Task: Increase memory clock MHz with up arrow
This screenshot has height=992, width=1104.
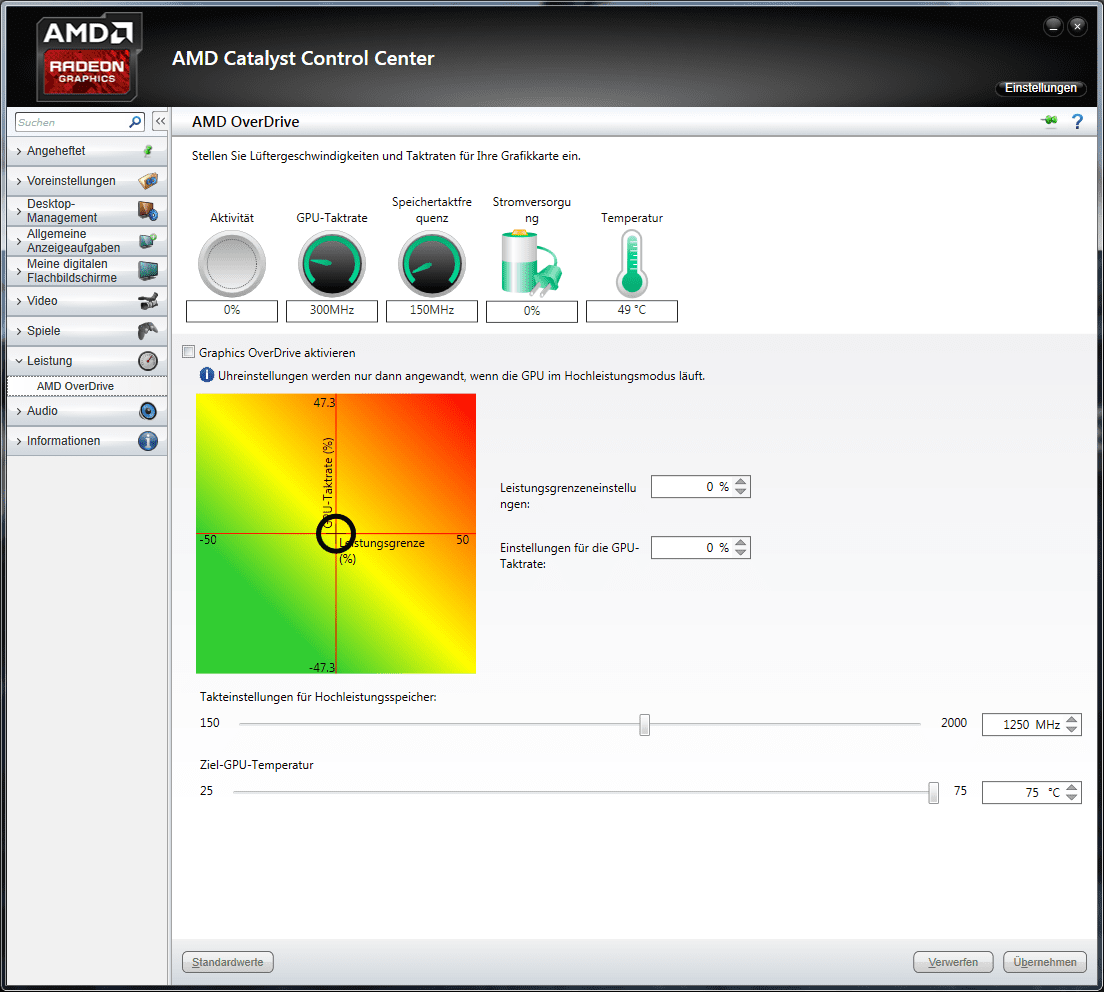Action: [x=1072, y=720]
